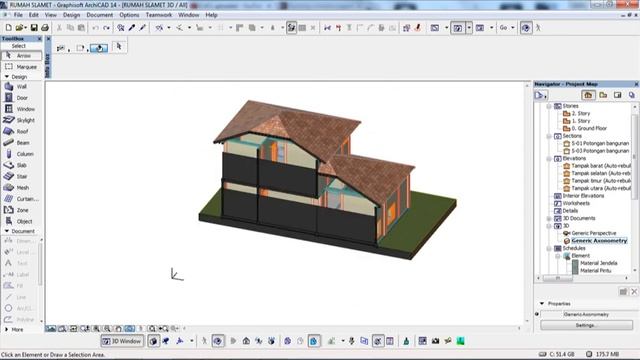
Task: Select the Slab tool
Action: [21, 165]
